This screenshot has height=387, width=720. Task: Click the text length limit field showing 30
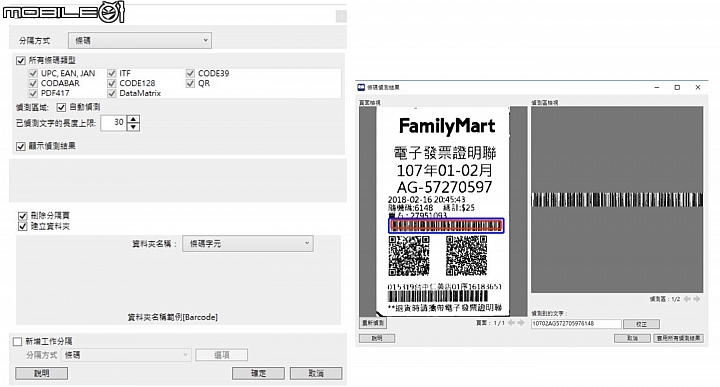click(114, 123)
